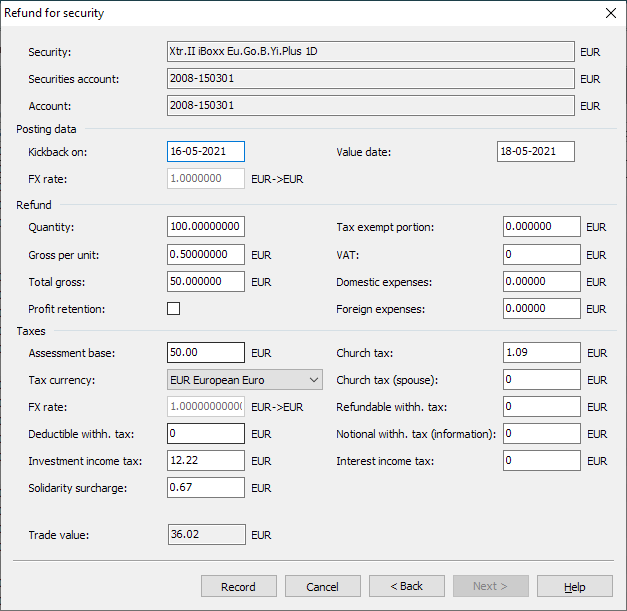
Task: Edit the Gross per unit field
Action: click(206, 255)
